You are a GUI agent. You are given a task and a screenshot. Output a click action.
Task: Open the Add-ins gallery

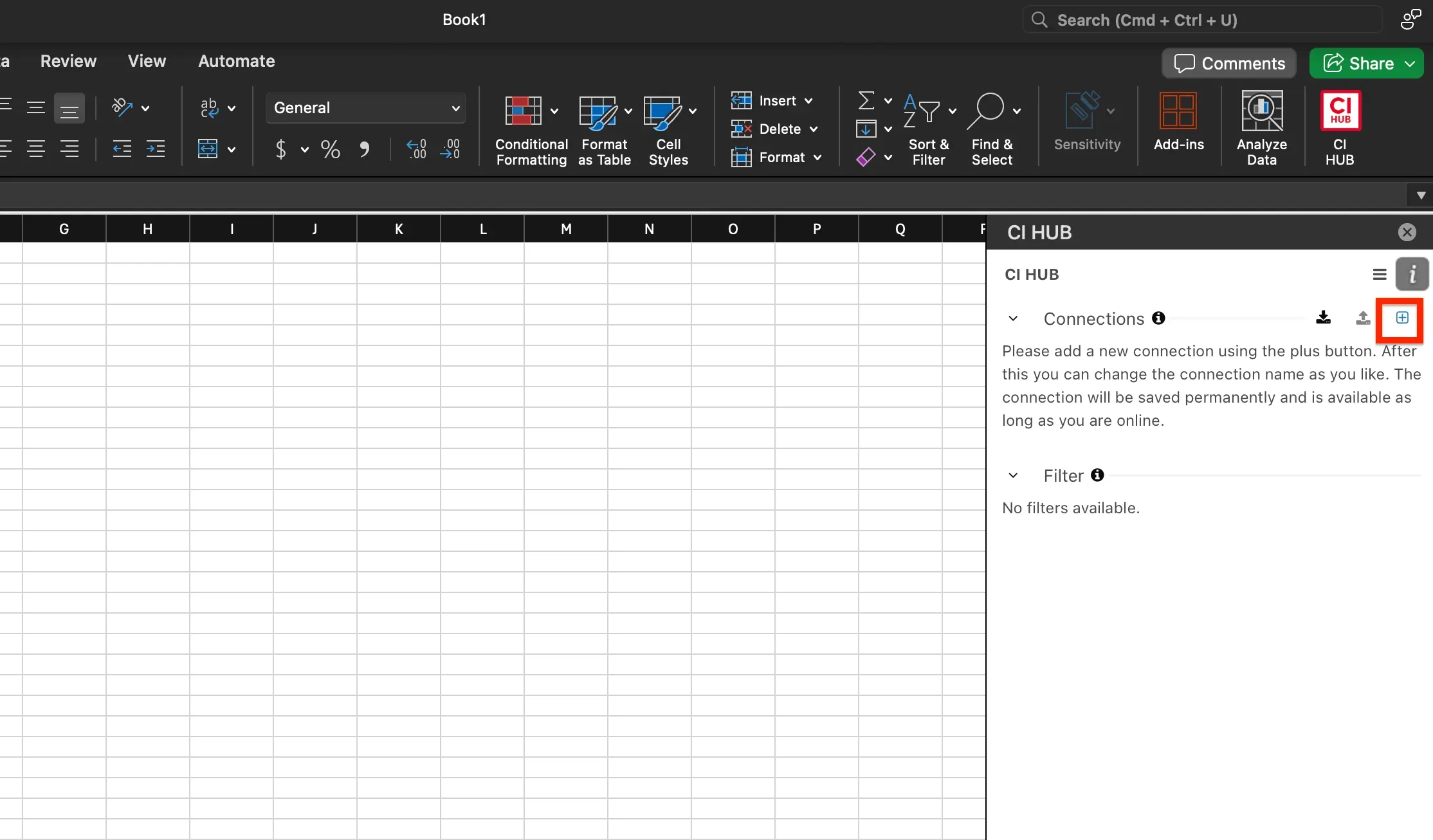point(1178,122)
